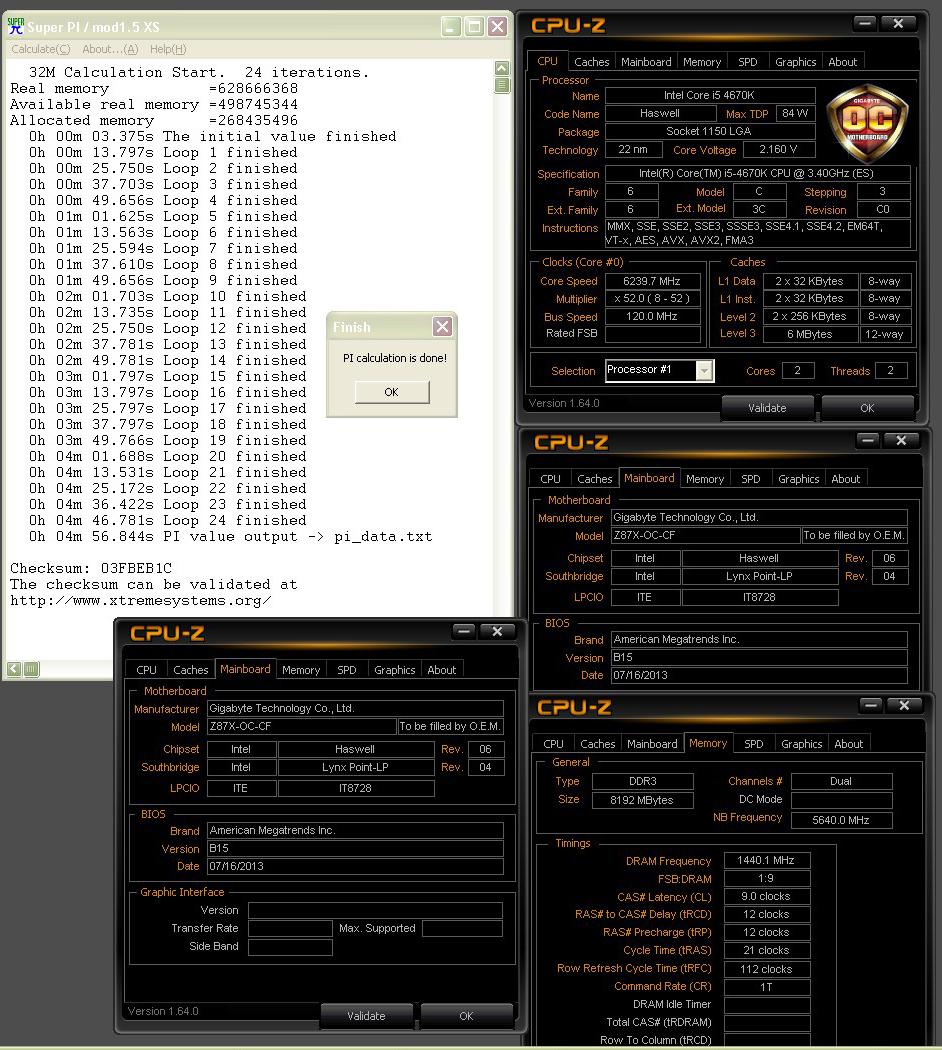The width and height of the screenshot is (942, 1050).
Task: Switch to SPD tab in top CPU-Z window
Action: coord(748,62)
